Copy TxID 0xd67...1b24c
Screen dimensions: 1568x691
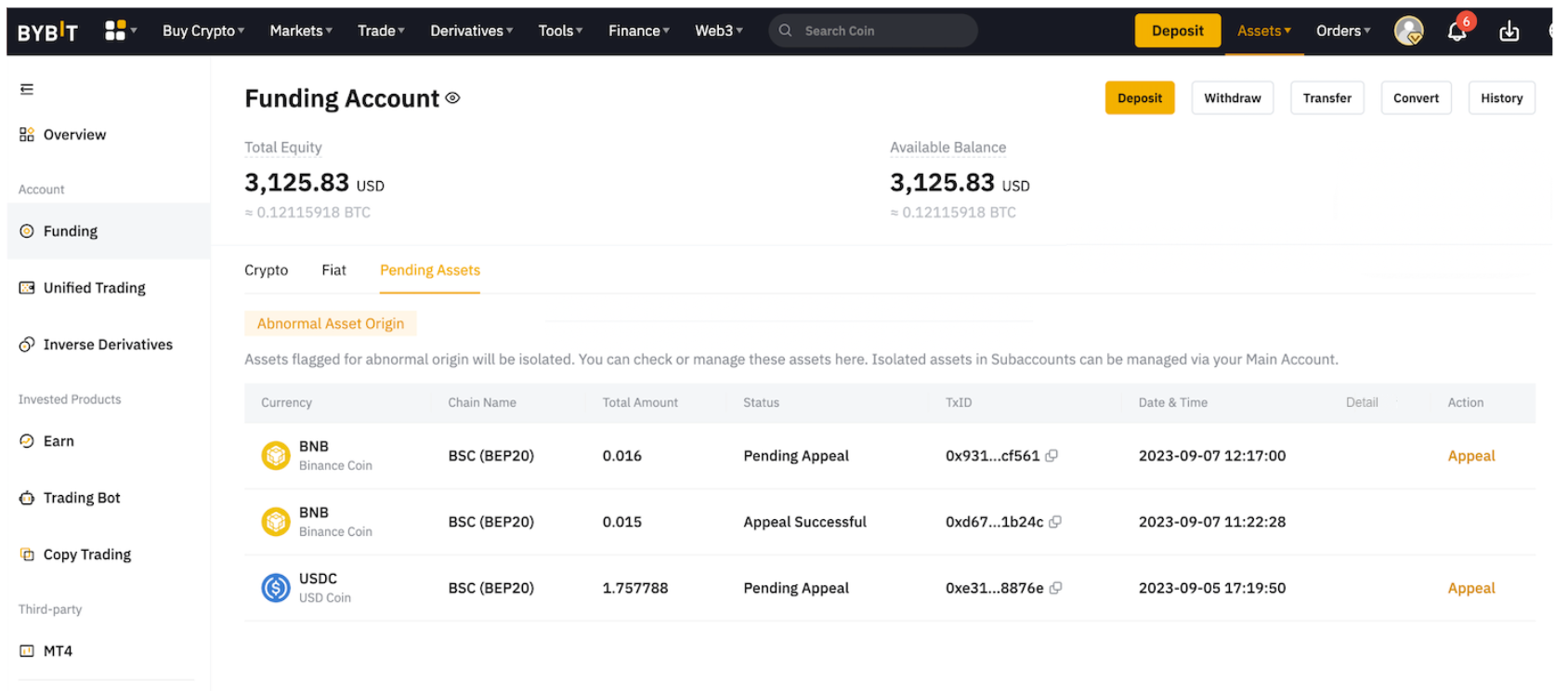click(1055, 522)
